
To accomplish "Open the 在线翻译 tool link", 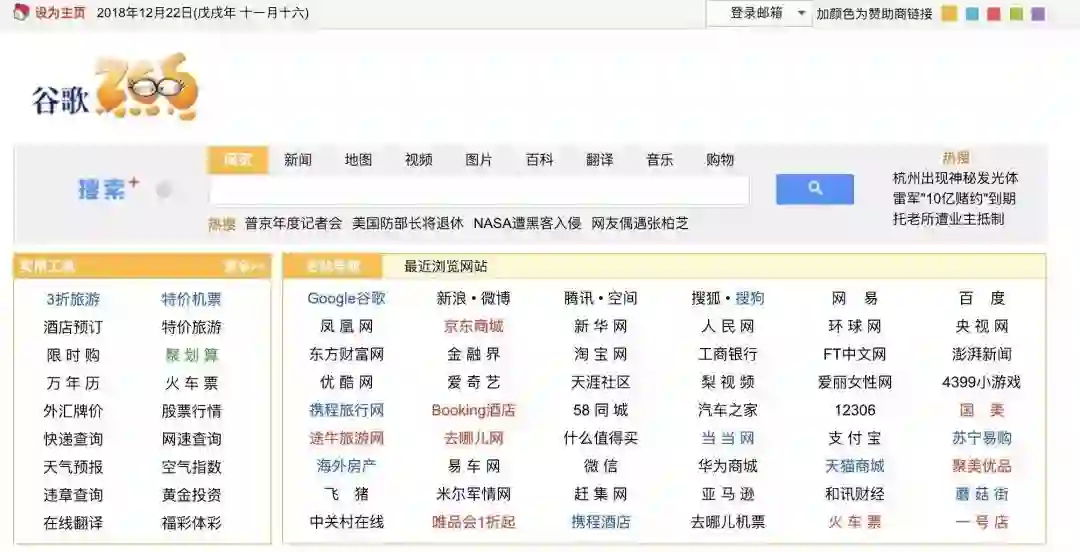I will pyautogui.click(x=73, y=523).
